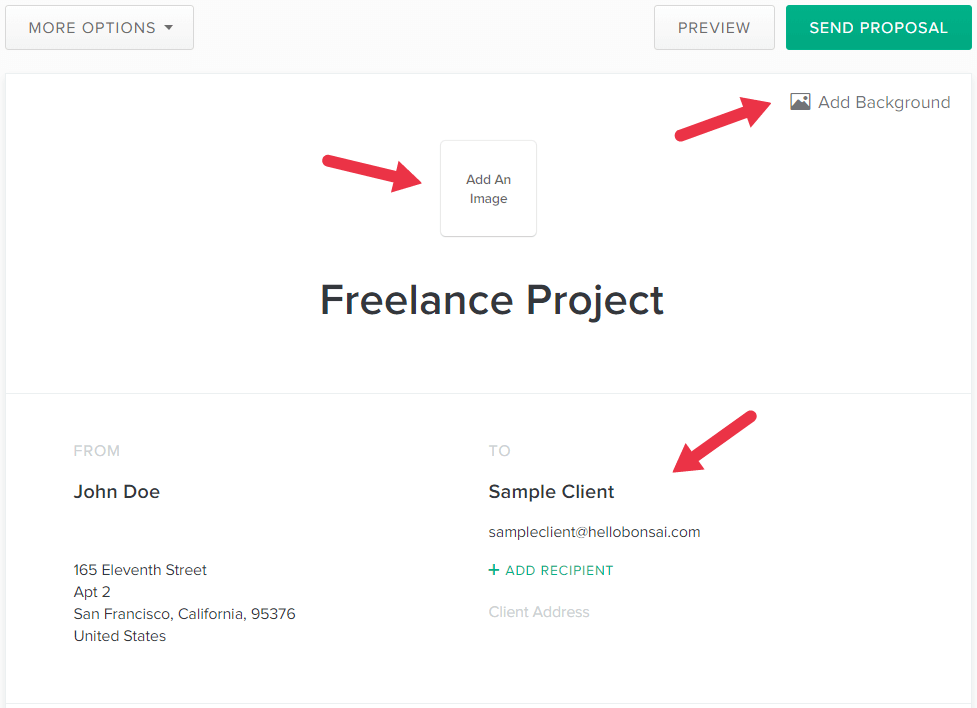Select the sender name John Doe

[x=116, y=491]
